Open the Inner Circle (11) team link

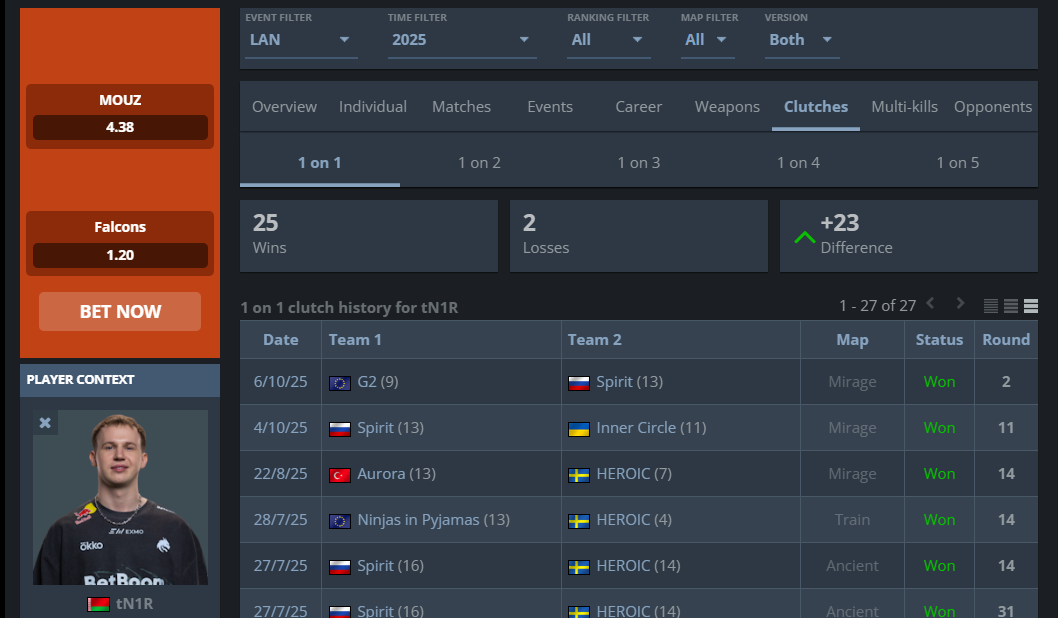(x=651, y=428)
